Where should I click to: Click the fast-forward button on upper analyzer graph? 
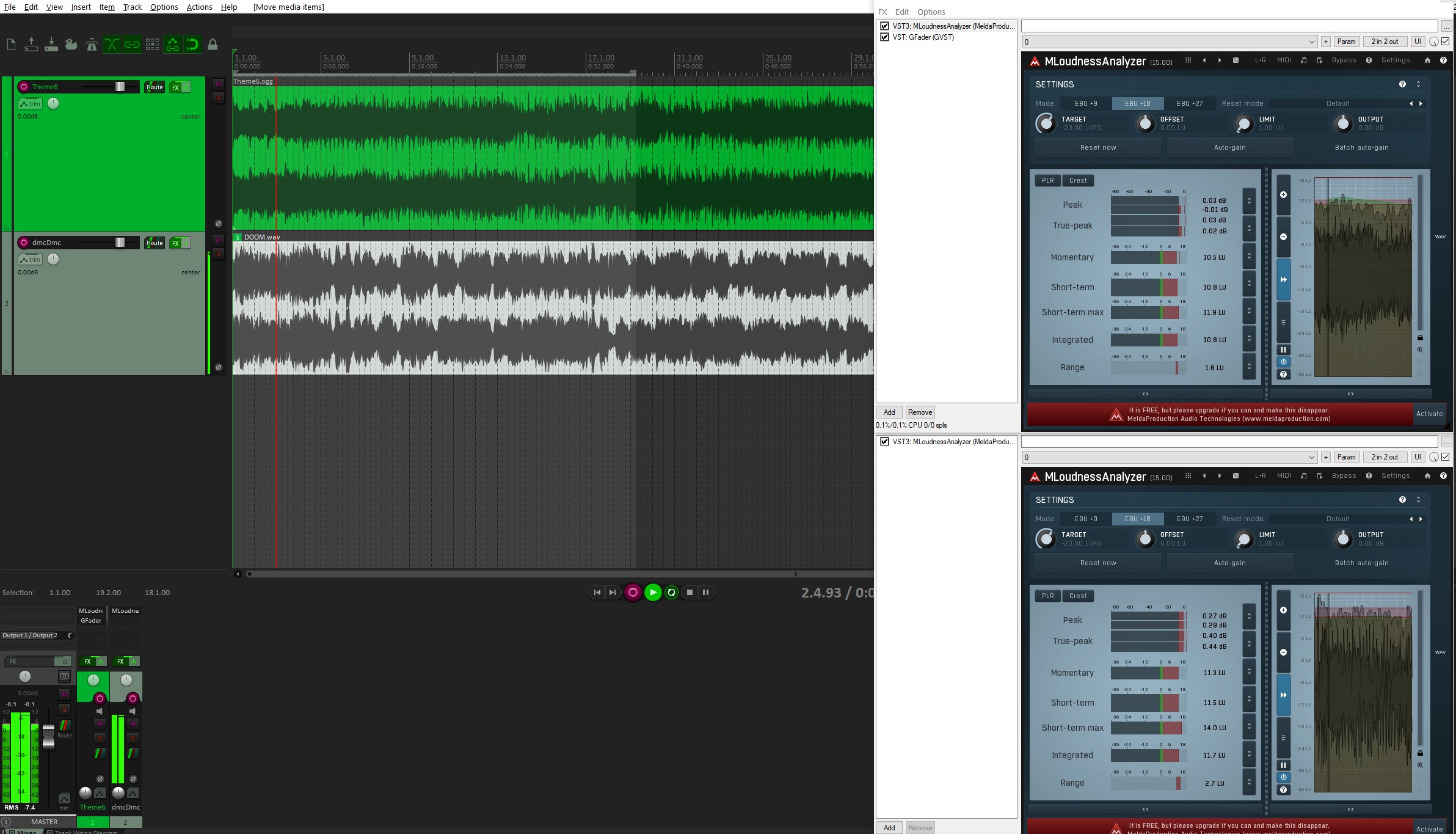click(1283, 279)
